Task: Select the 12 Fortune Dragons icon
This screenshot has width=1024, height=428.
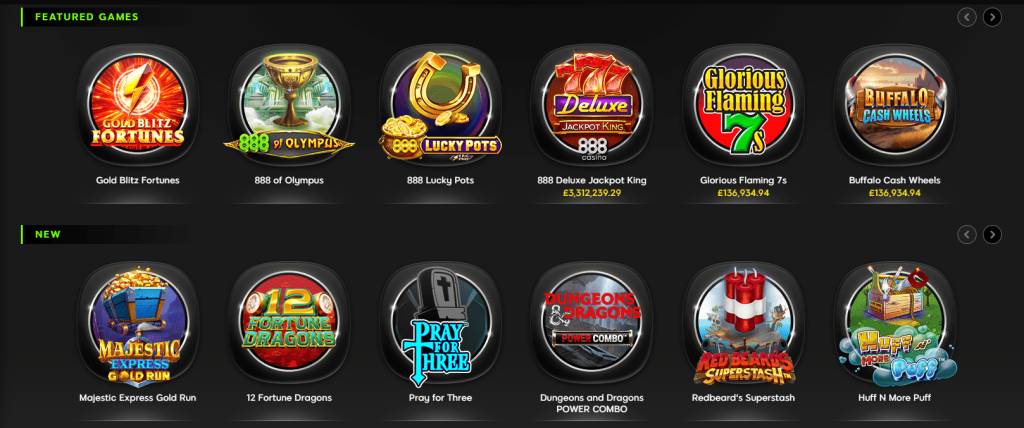Action: click(x=289, y=323)
